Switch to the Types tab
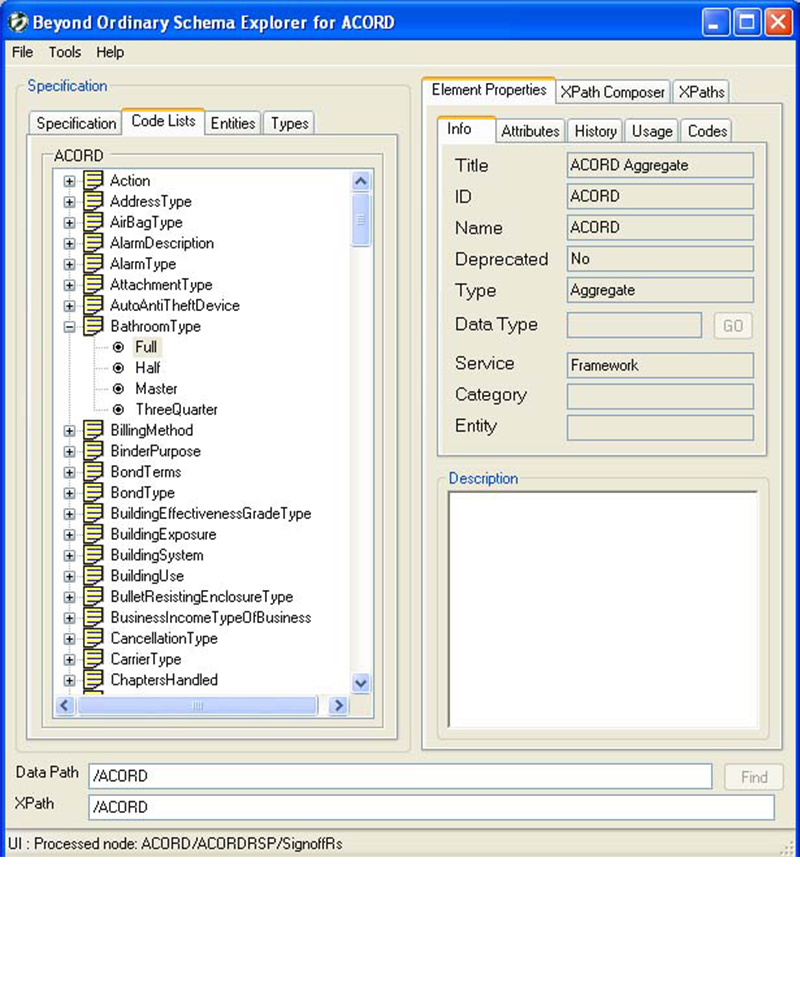Viewport: 800px width, 1000px height. (x=289, y=123)
